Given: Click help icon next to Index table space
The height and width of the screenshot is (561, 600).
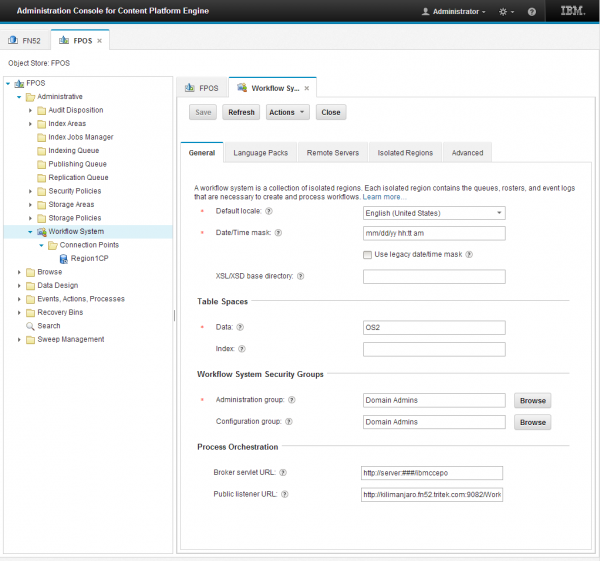Looking at the screenshot, I should [242, 349].
